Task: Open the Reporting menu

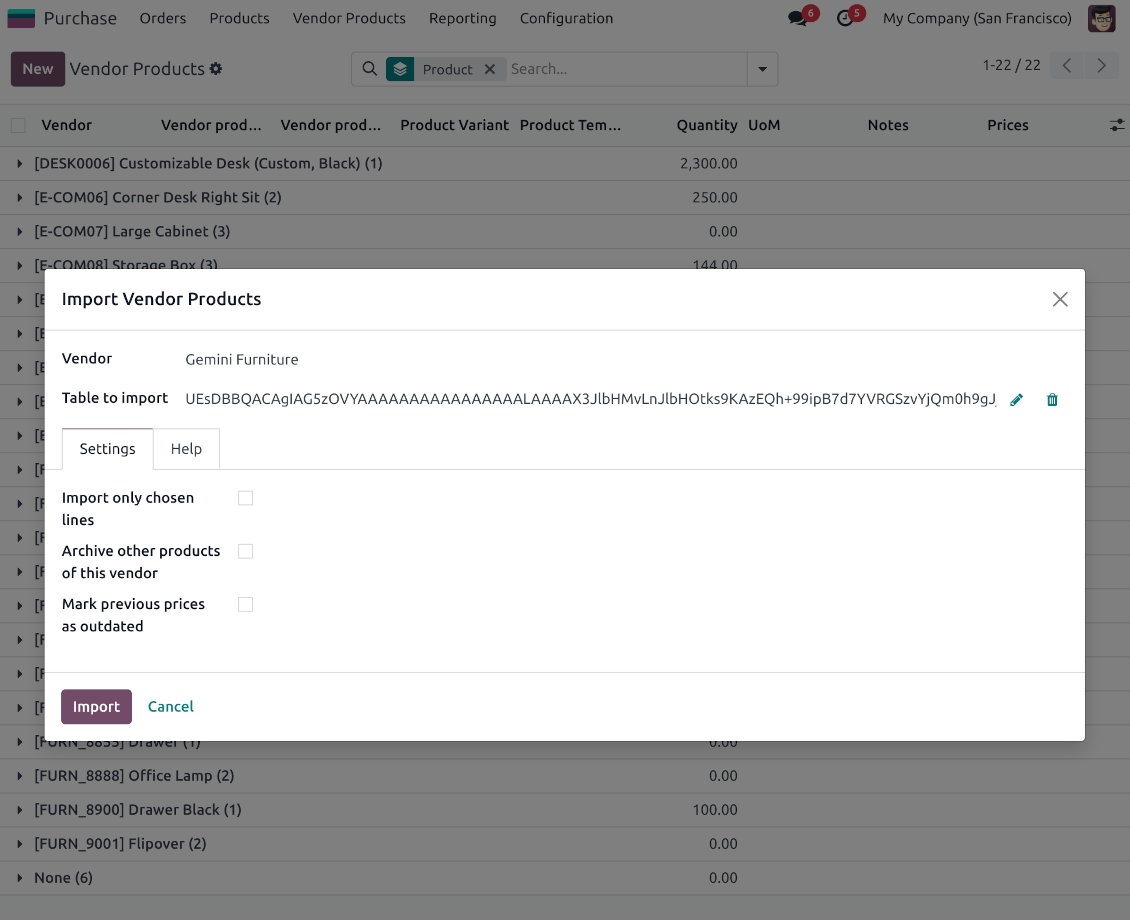Action: coord(462,18)
